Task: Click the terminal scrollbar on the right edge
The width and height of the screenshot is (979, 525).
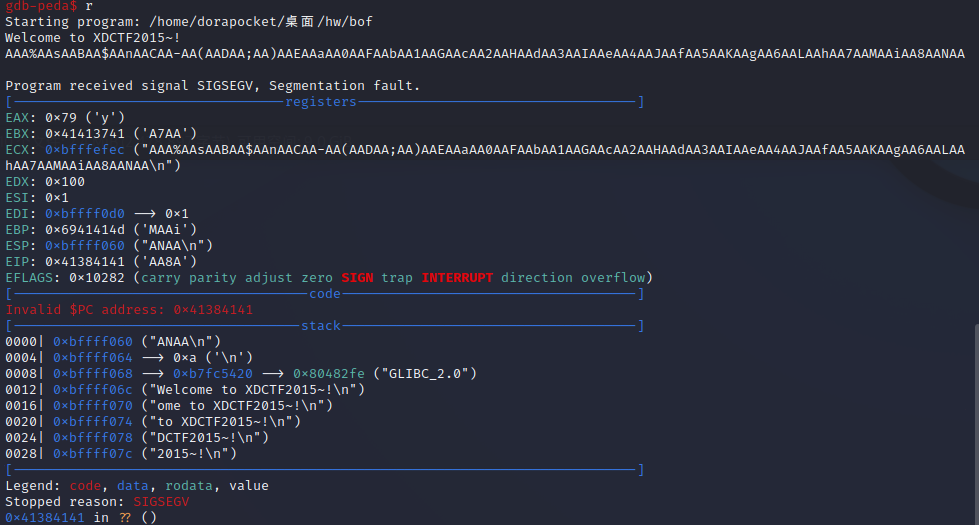Action: (976, 424)
